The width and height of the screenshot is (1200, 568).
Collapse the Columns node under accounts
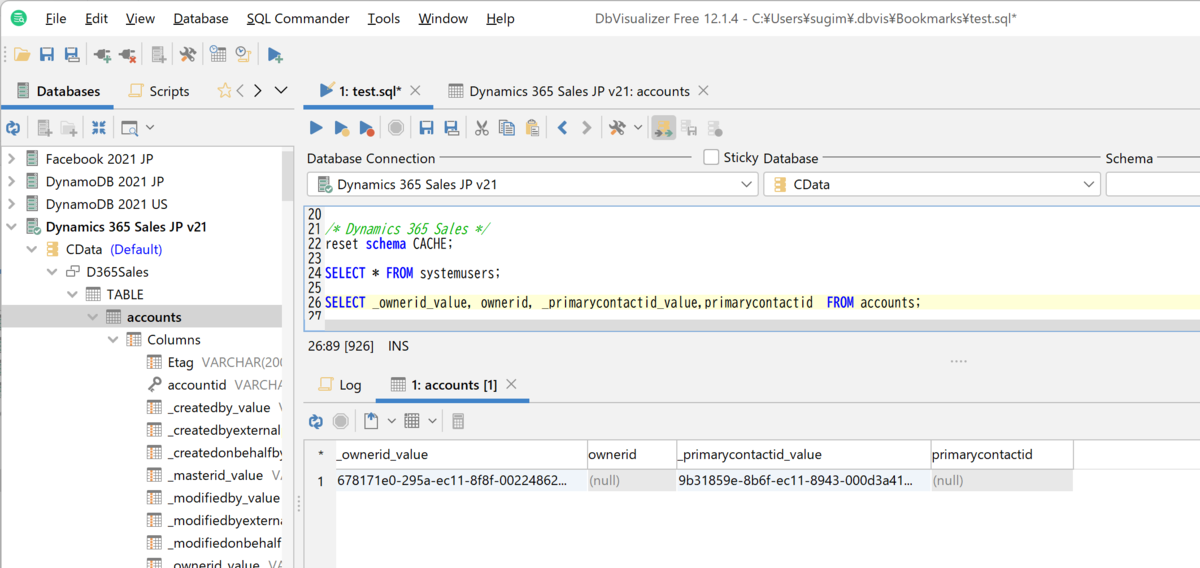(x=112, y=339)
